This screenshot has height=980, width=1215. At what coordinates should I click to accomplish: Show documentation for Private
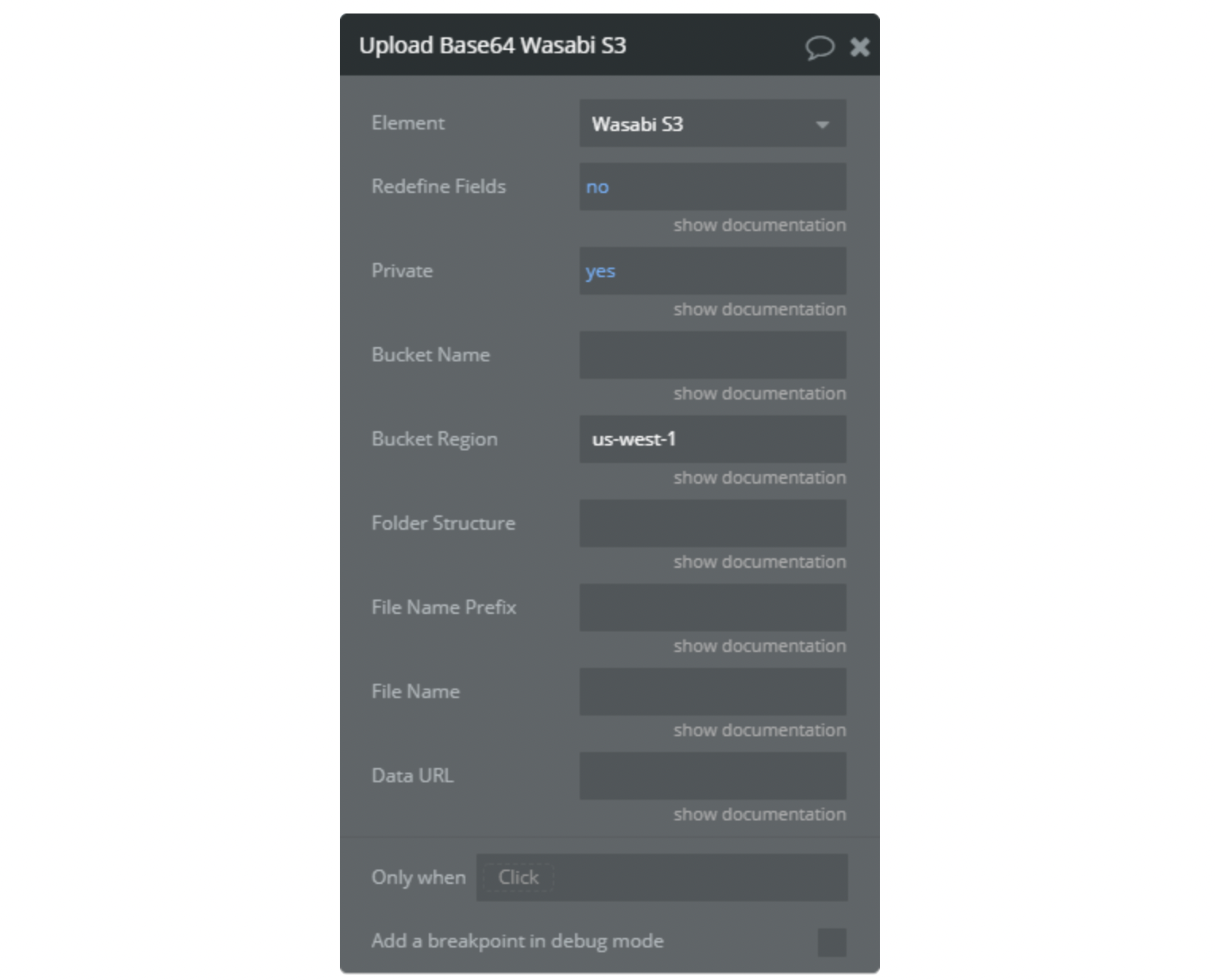click(759, 310)
